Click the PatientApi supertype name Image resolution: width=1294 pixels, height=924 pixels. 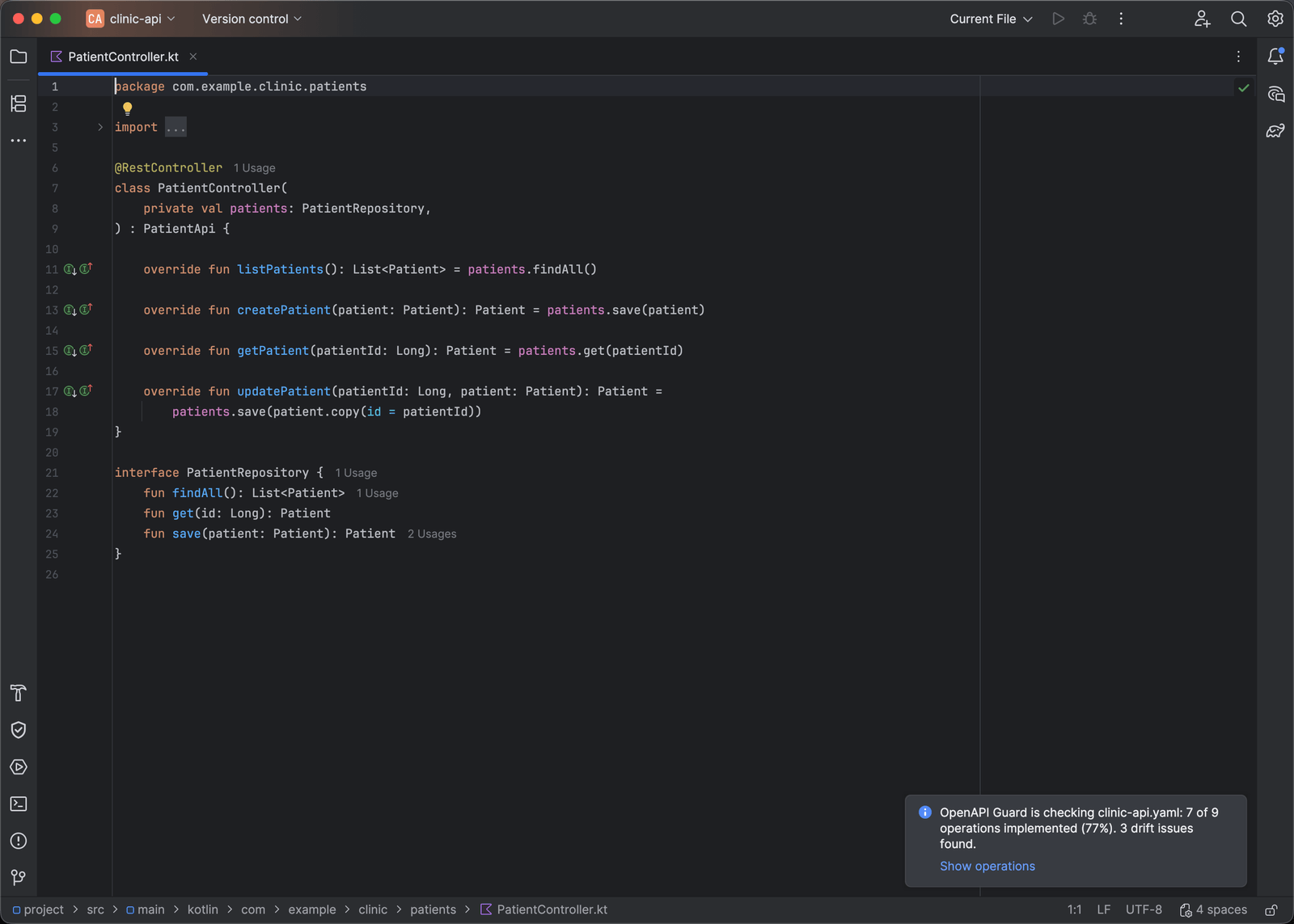(x=180, y=229)
